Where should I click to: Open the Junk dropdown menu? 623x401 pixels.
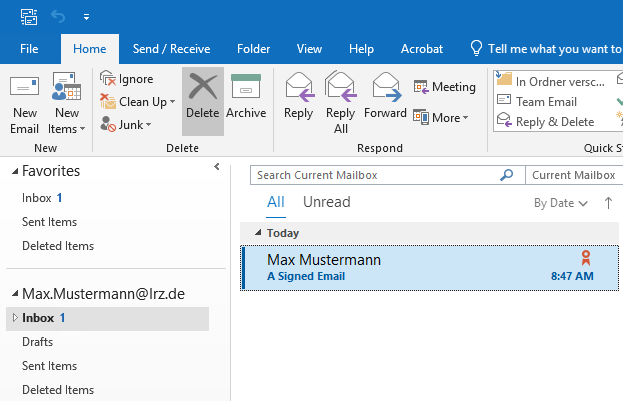tap(126, 125)
